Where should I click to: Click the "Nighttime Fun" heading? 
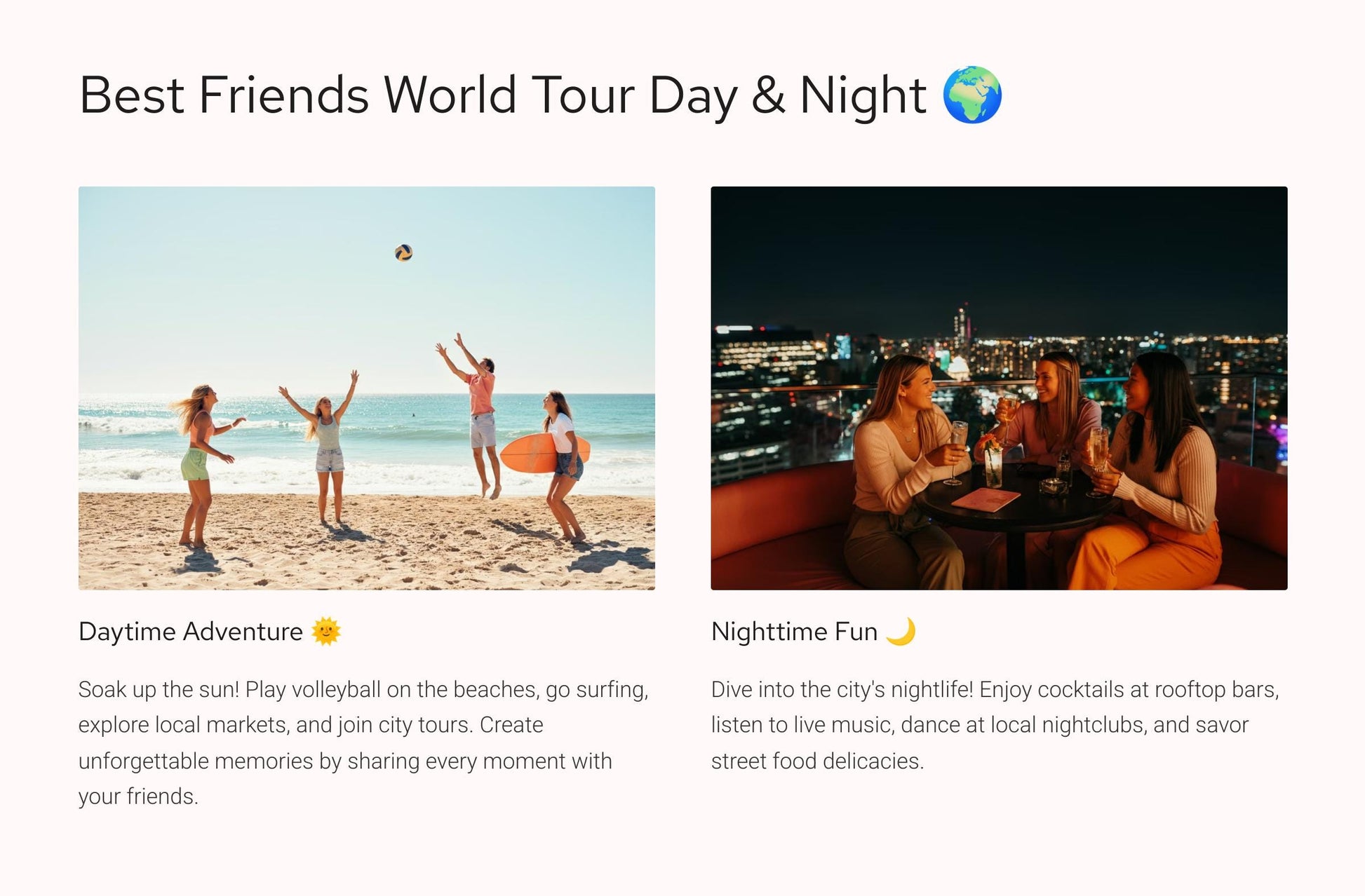[794, 632]
